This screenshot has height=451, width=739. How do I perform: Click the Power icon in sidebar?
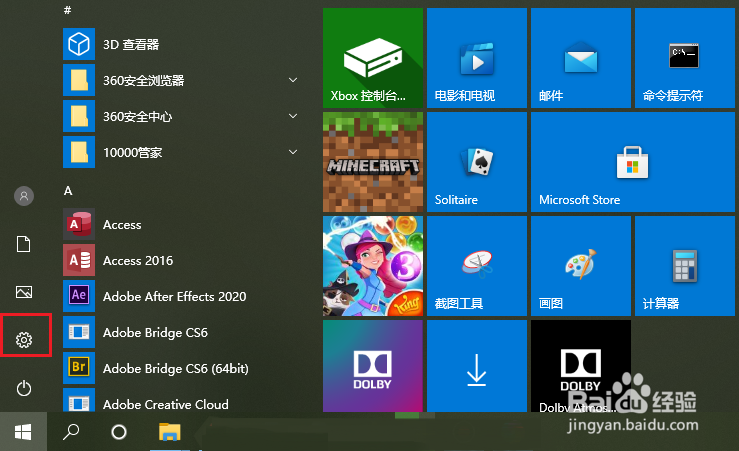point(24,388)
